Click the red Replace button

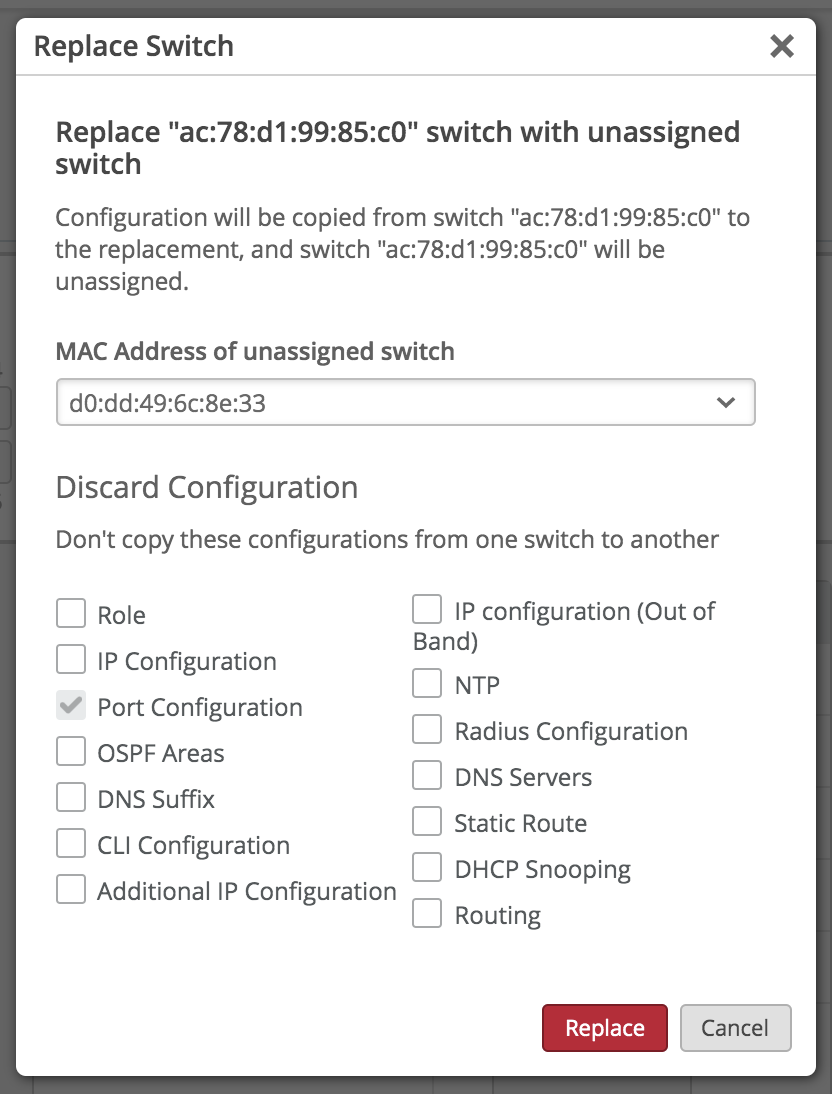(x=604, y=1028)
